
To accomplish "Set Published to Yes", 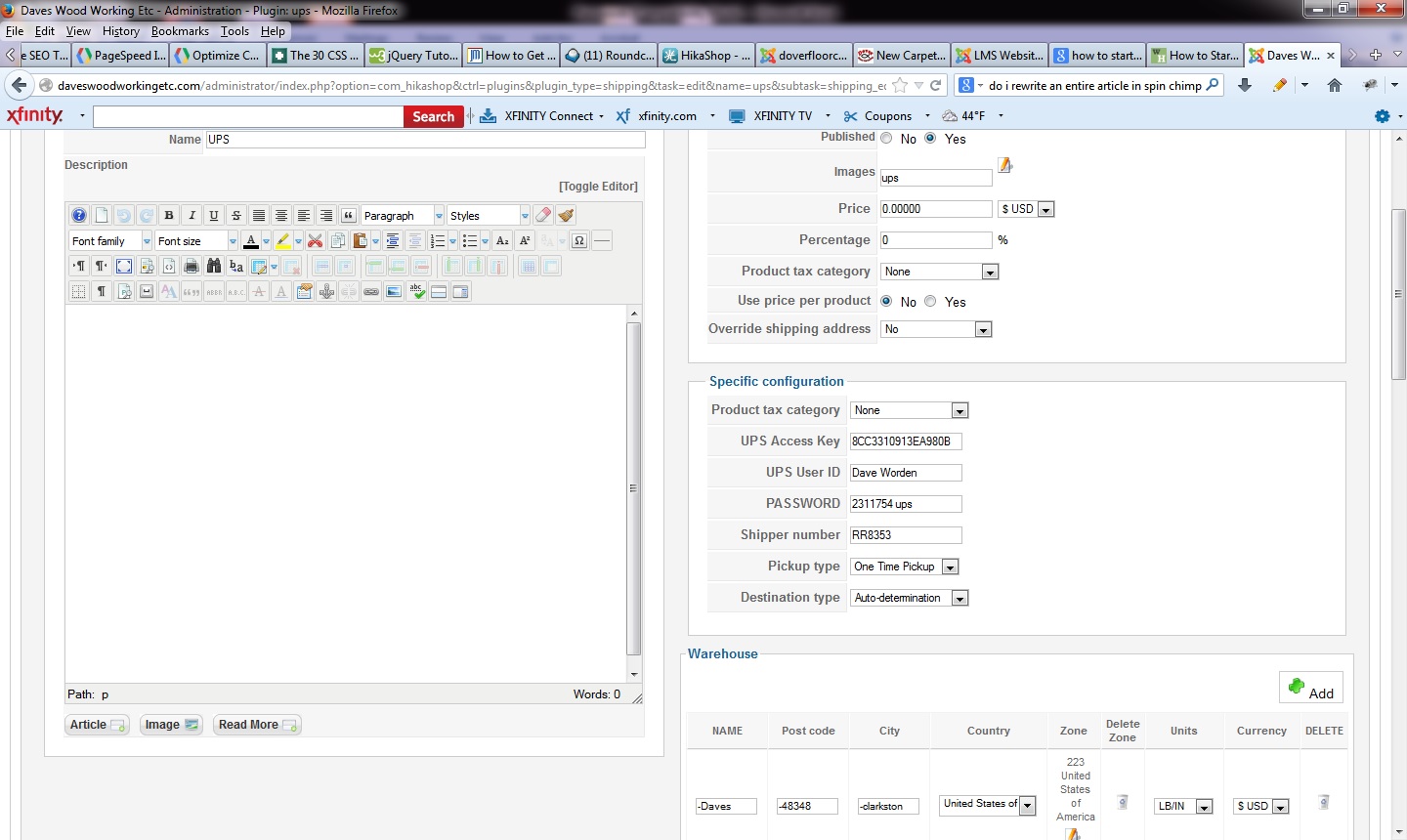I will (931, 138).
